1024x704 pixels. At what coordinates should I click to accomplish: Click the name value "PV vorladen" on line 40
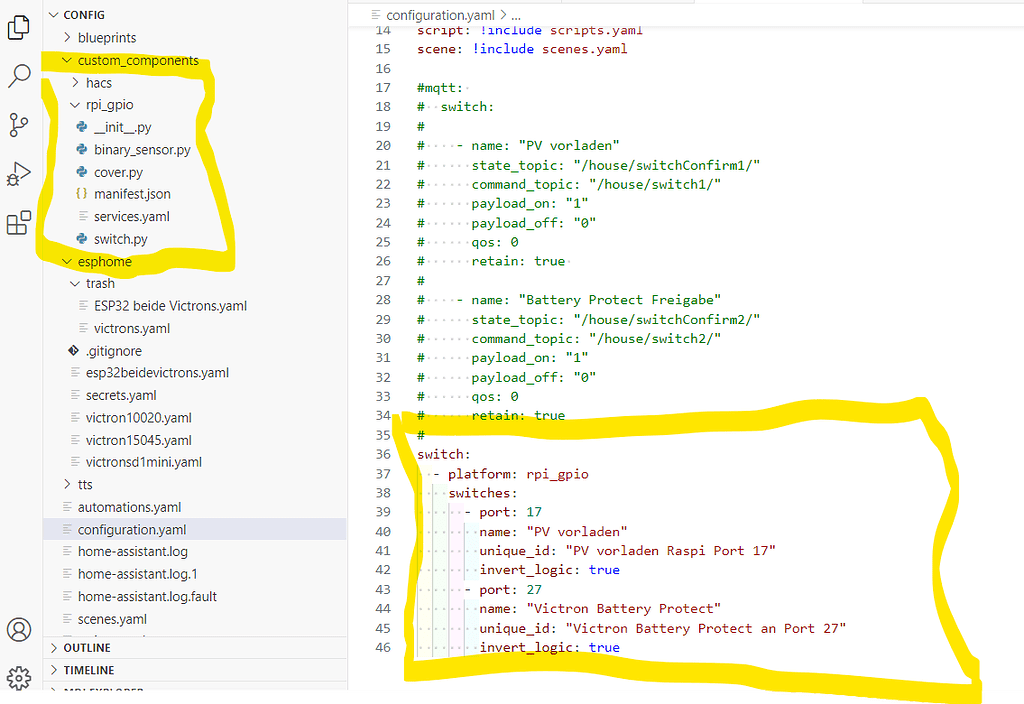[577, 532]
